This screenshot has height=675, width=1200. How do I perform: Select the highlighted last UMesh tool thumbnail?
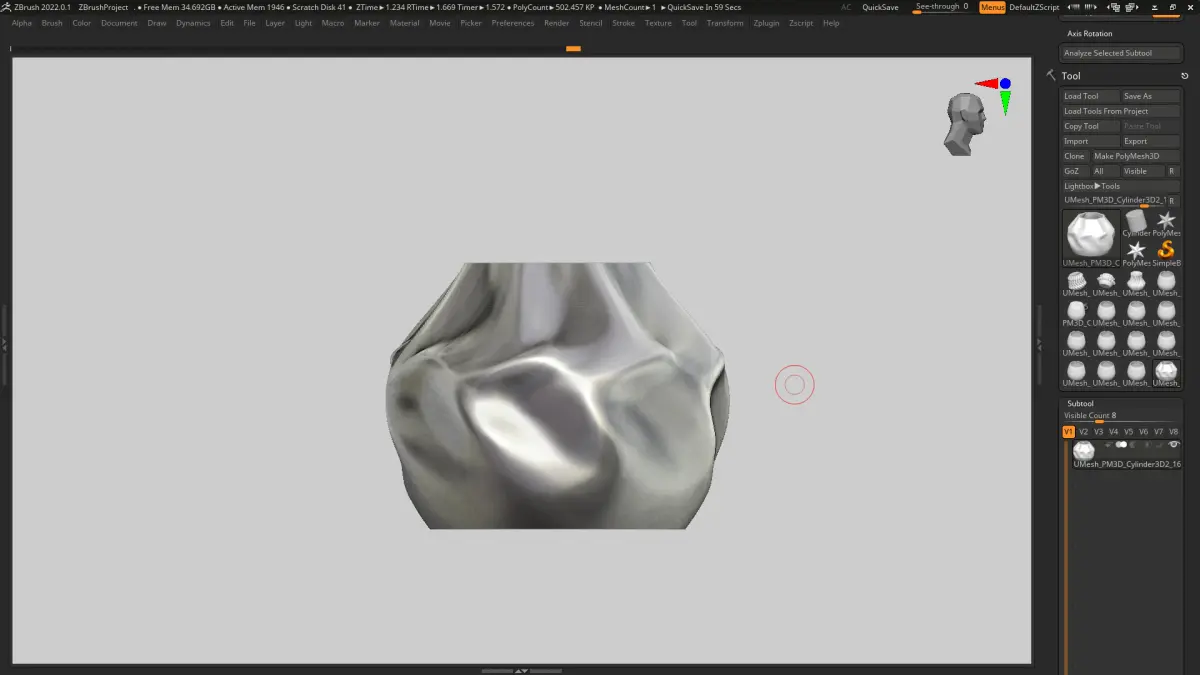(x=1166, y=374)
